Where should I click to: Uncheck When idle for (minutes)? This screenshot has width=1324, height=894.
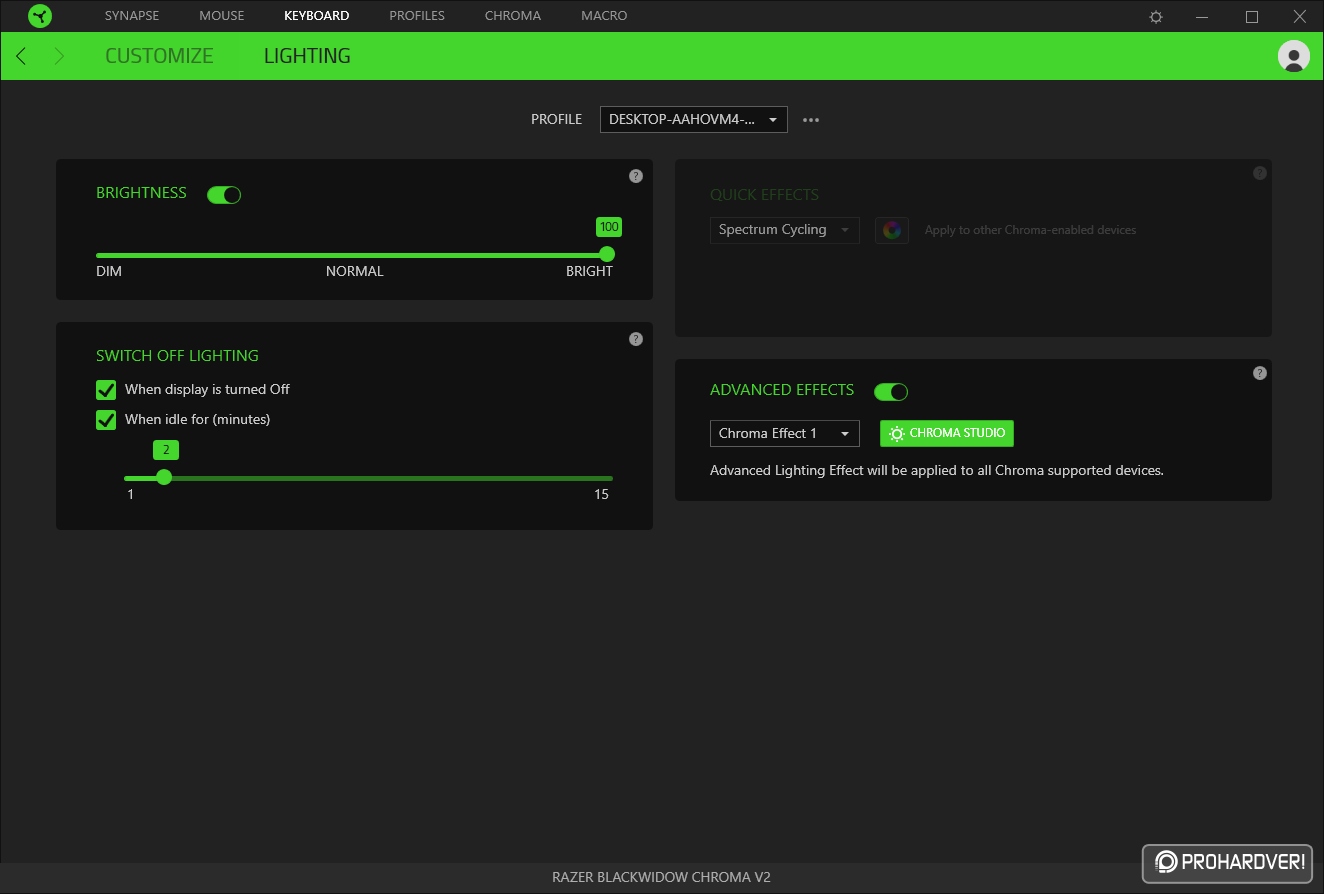tap(106, 420)
